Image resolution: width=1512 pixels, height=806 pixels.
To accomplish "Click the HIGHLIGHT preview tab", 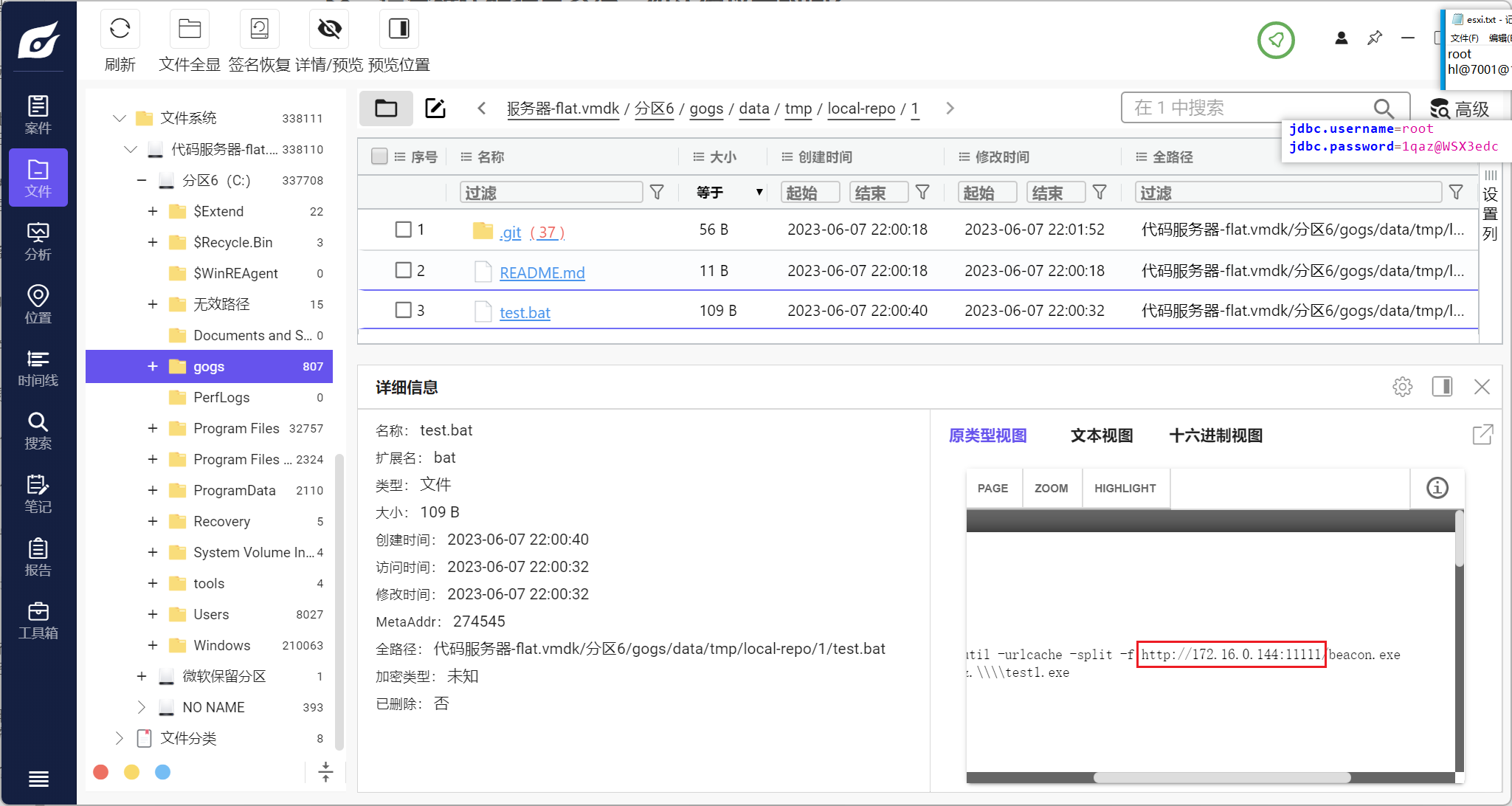I will pos(1125,488).
